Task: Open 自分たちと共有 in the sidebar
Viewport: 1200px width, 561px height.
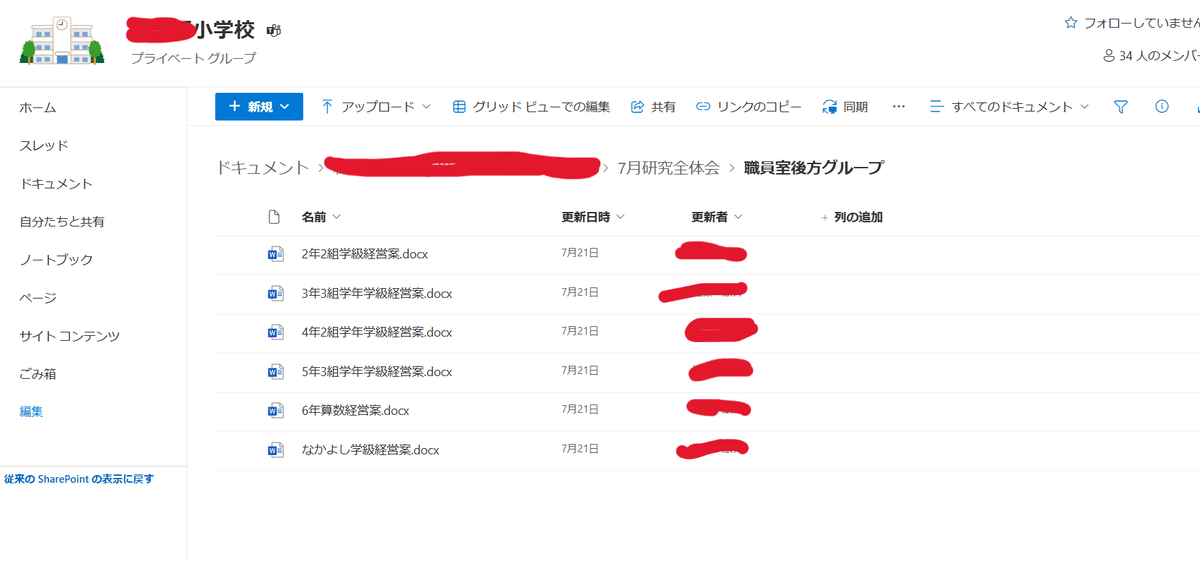Action: point(62,222)
